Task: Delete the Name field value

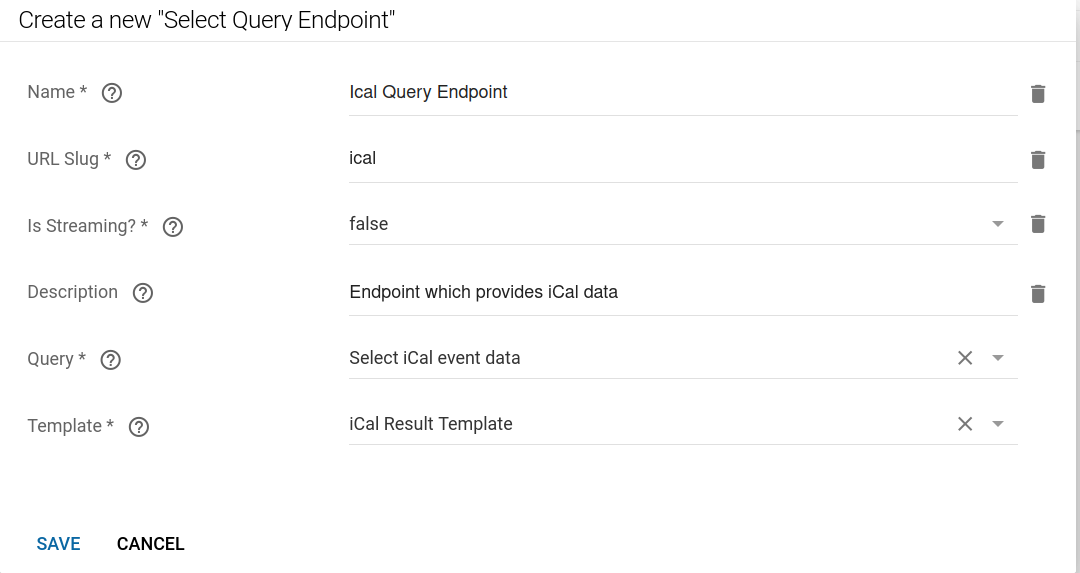Action: (x=1038, y=94)
